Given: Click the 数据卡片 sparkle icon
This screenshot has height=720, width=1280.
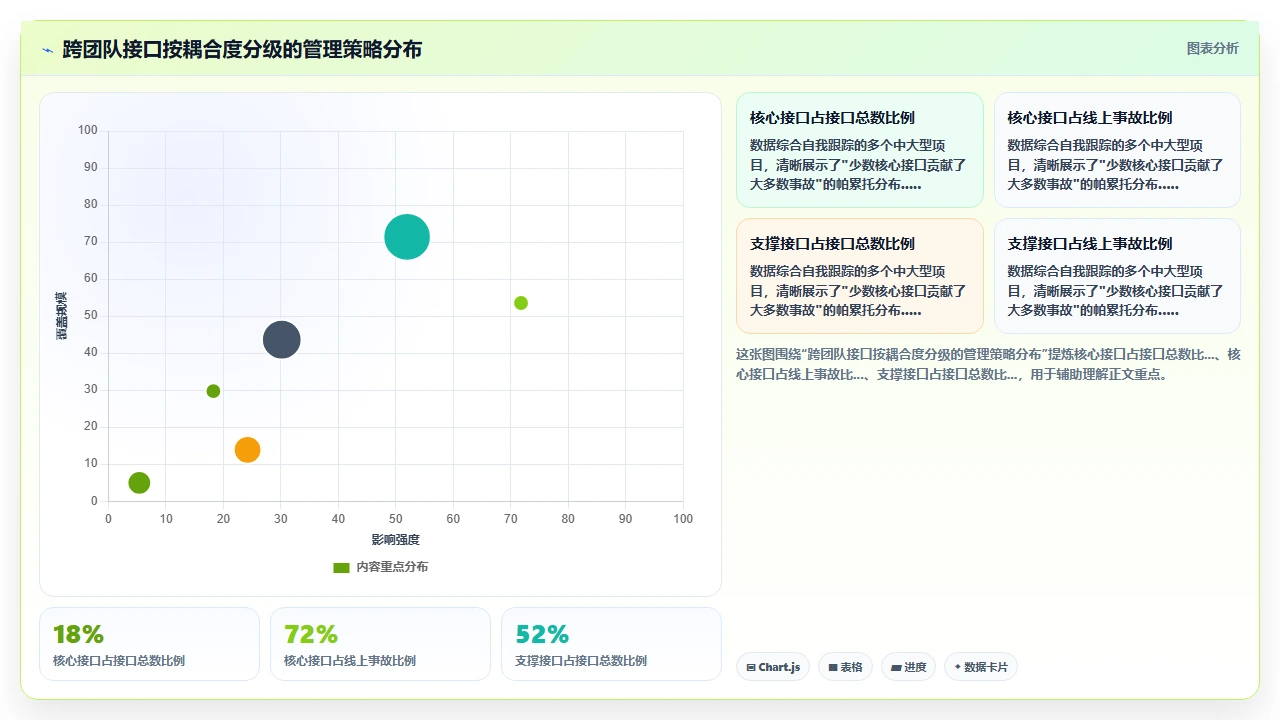Looking at the screenshot, I should 958,667.
